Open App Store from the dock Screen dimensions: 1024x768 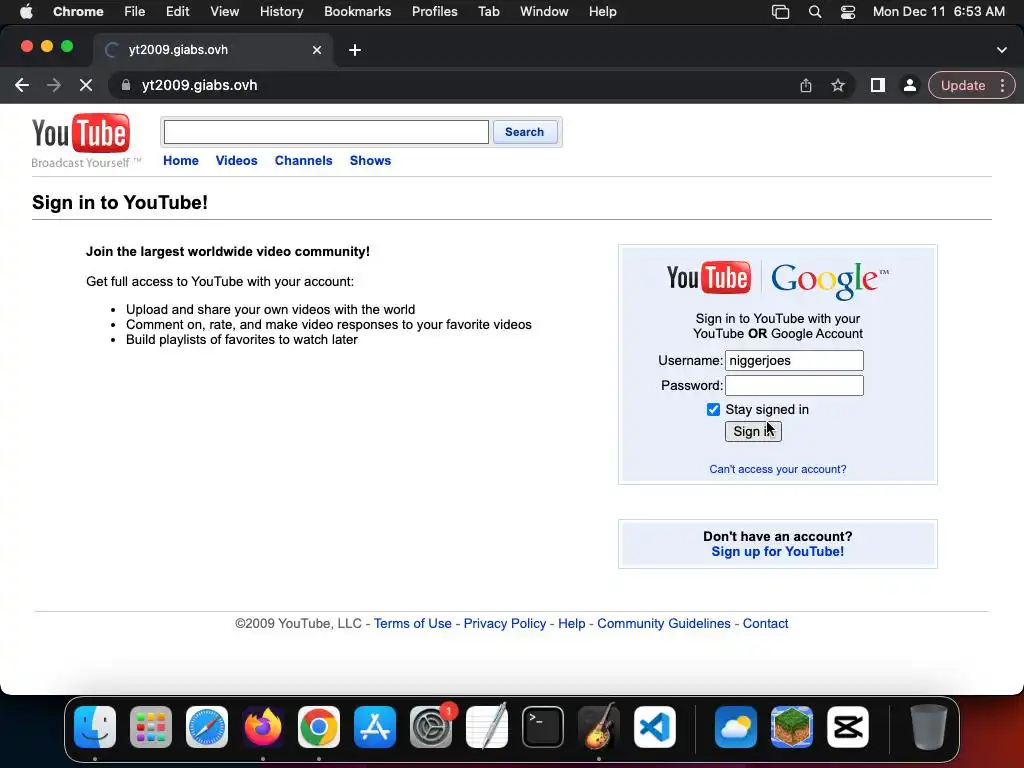pyautogui.click(x=375, y=727)
